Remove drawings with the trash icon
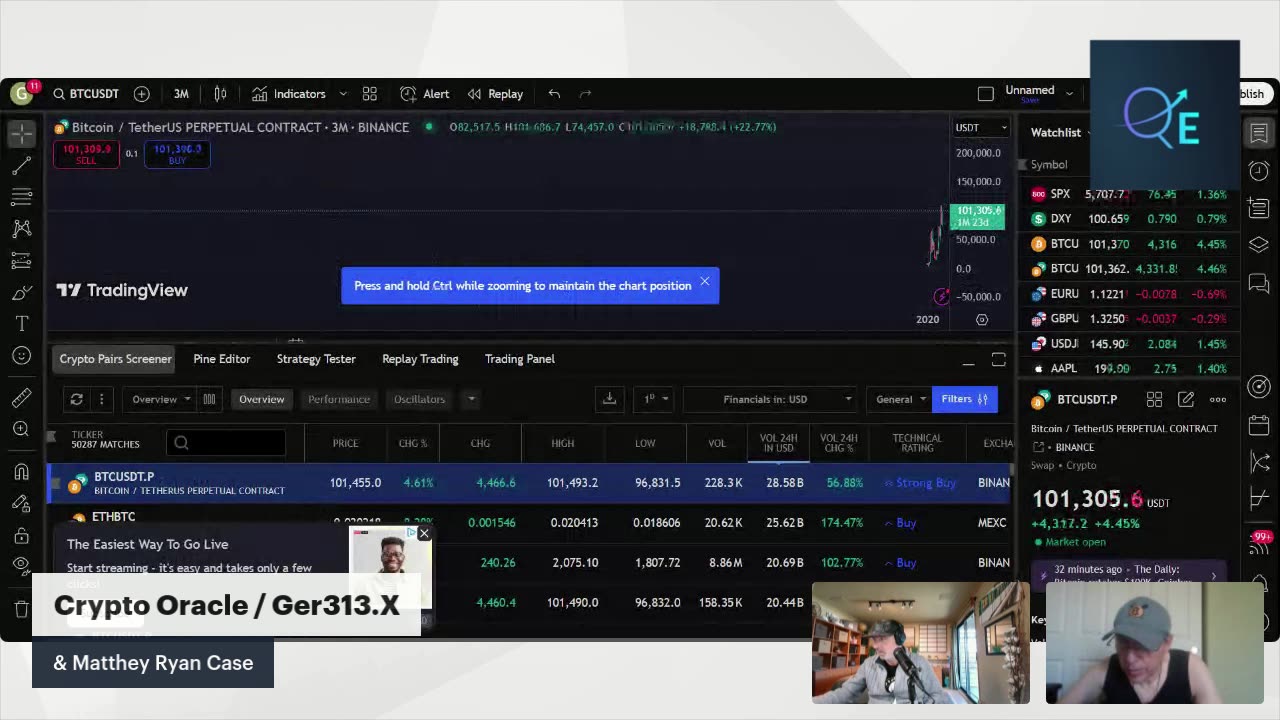Viewport: 1280px width, 720px height. coord(22,608)
